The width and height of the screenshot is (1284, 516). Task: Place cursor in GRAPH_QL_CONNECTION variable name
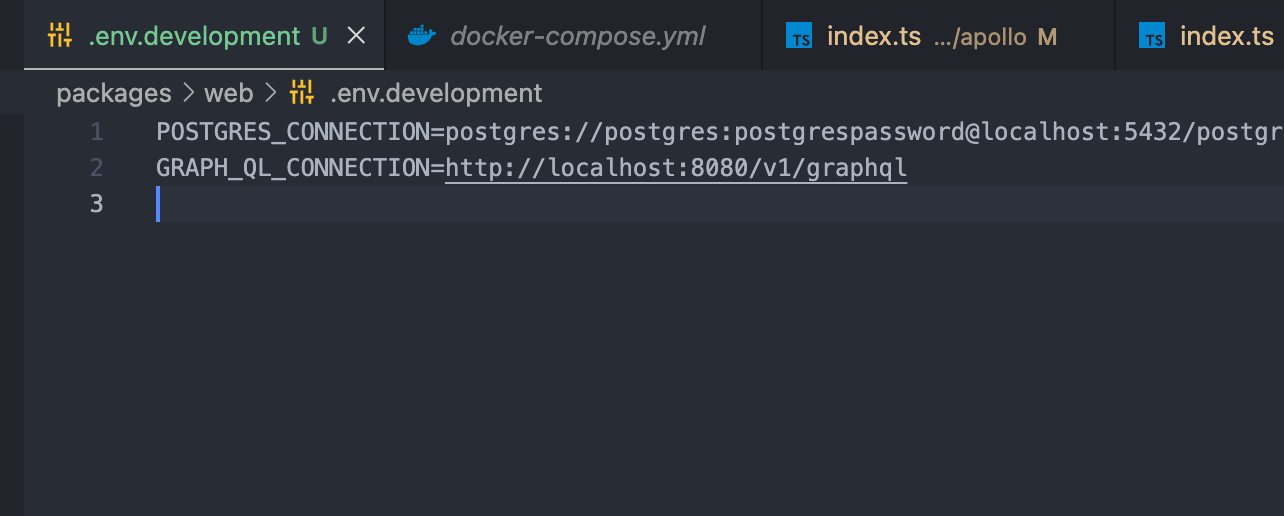(294, 168)
